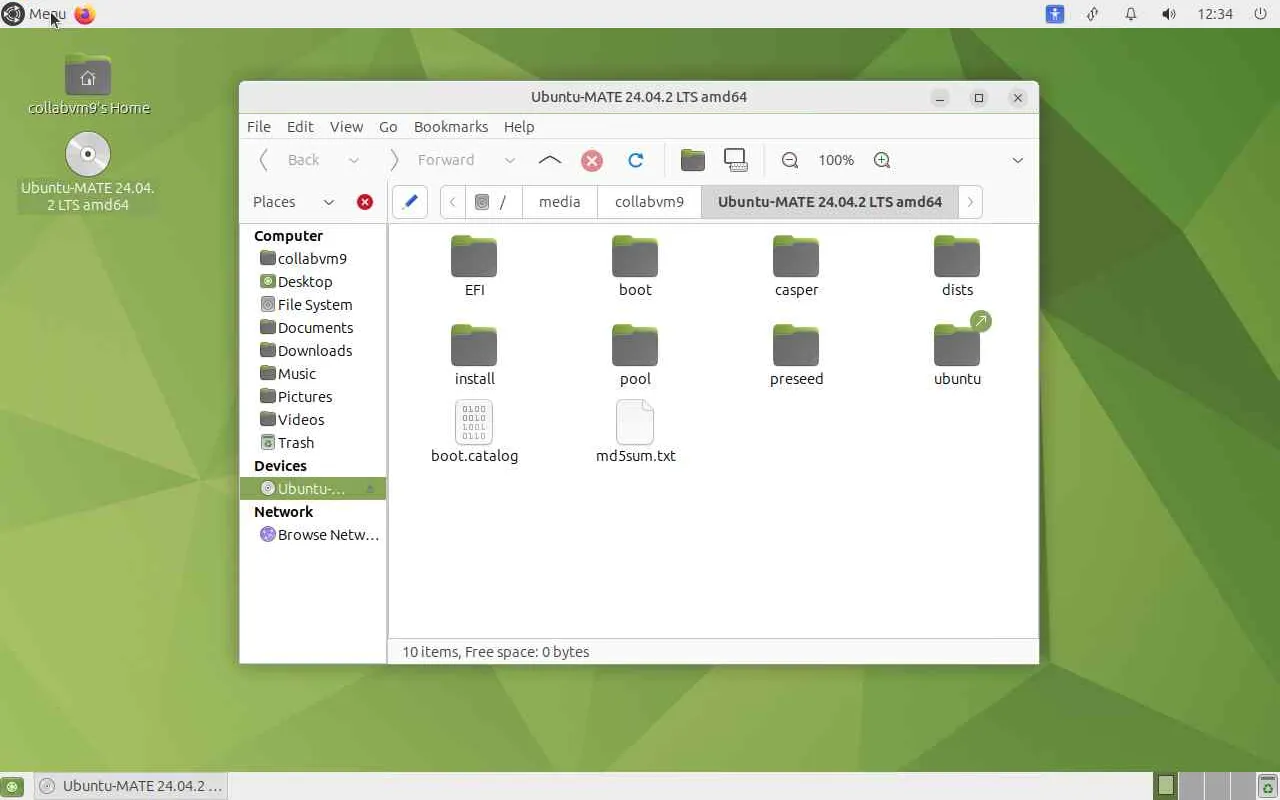This screenshot has width=1280, height=800.
Task: Click the 12:34 clock in the panel
Action: [1215, 14]
